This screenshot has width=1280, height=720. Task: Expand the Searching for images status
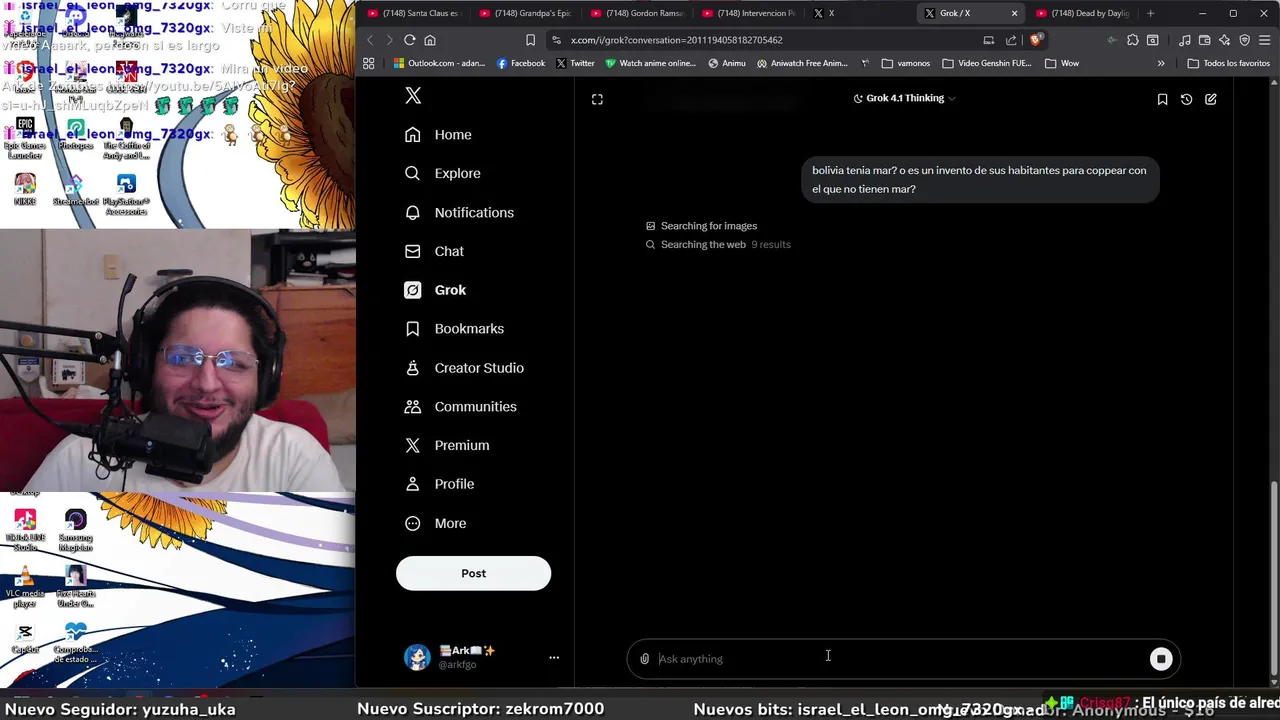pos(701,226)
